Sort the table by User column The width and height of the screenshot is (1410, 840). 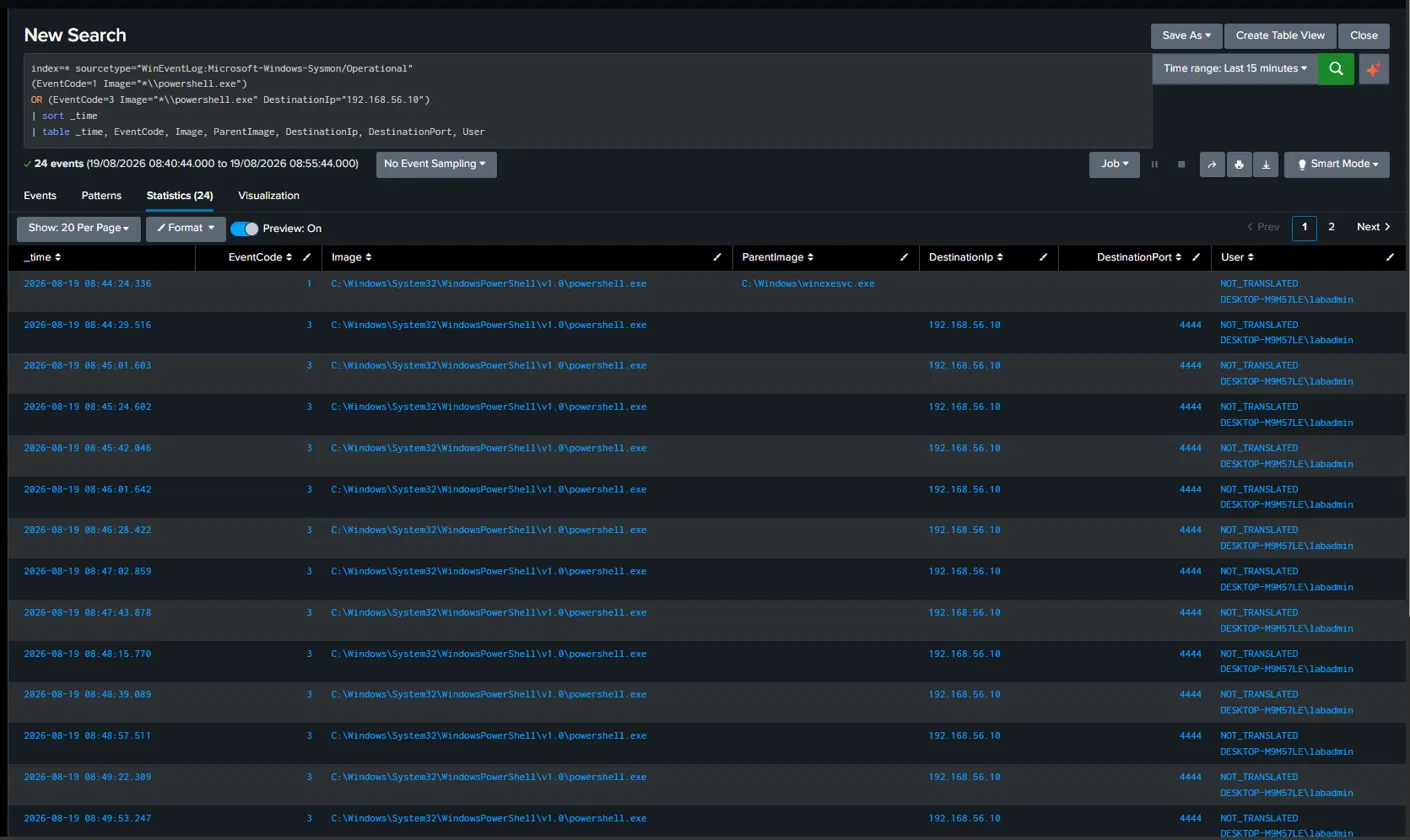(1237, 257)
